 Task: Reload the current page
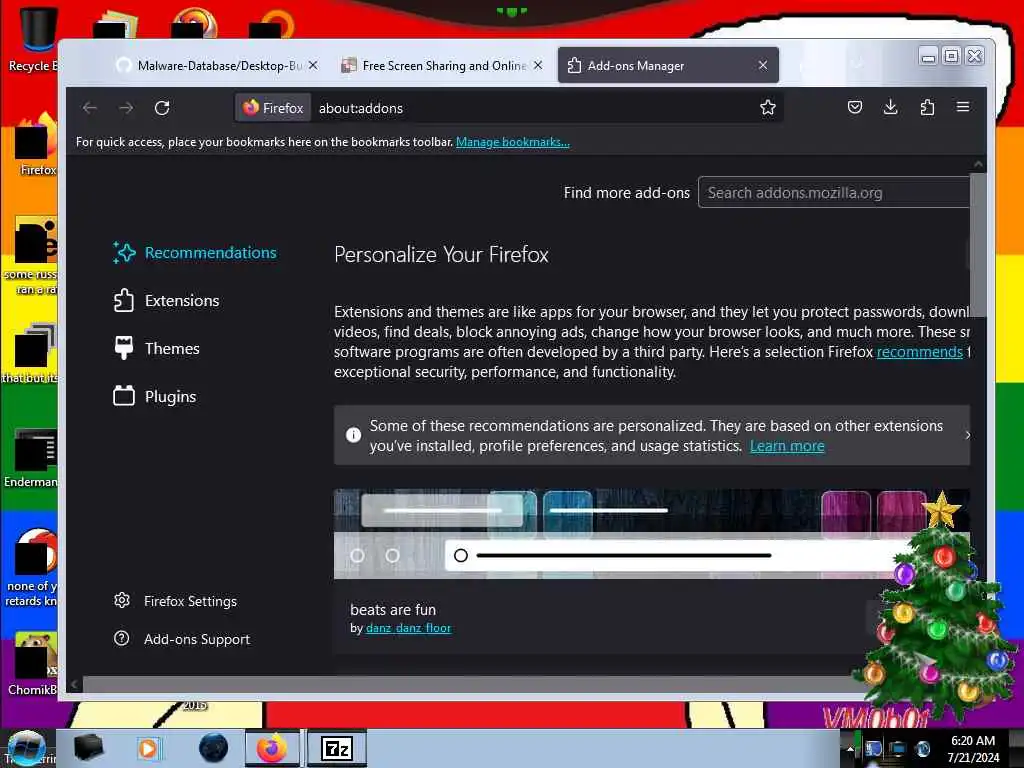(x=162, y=108)
